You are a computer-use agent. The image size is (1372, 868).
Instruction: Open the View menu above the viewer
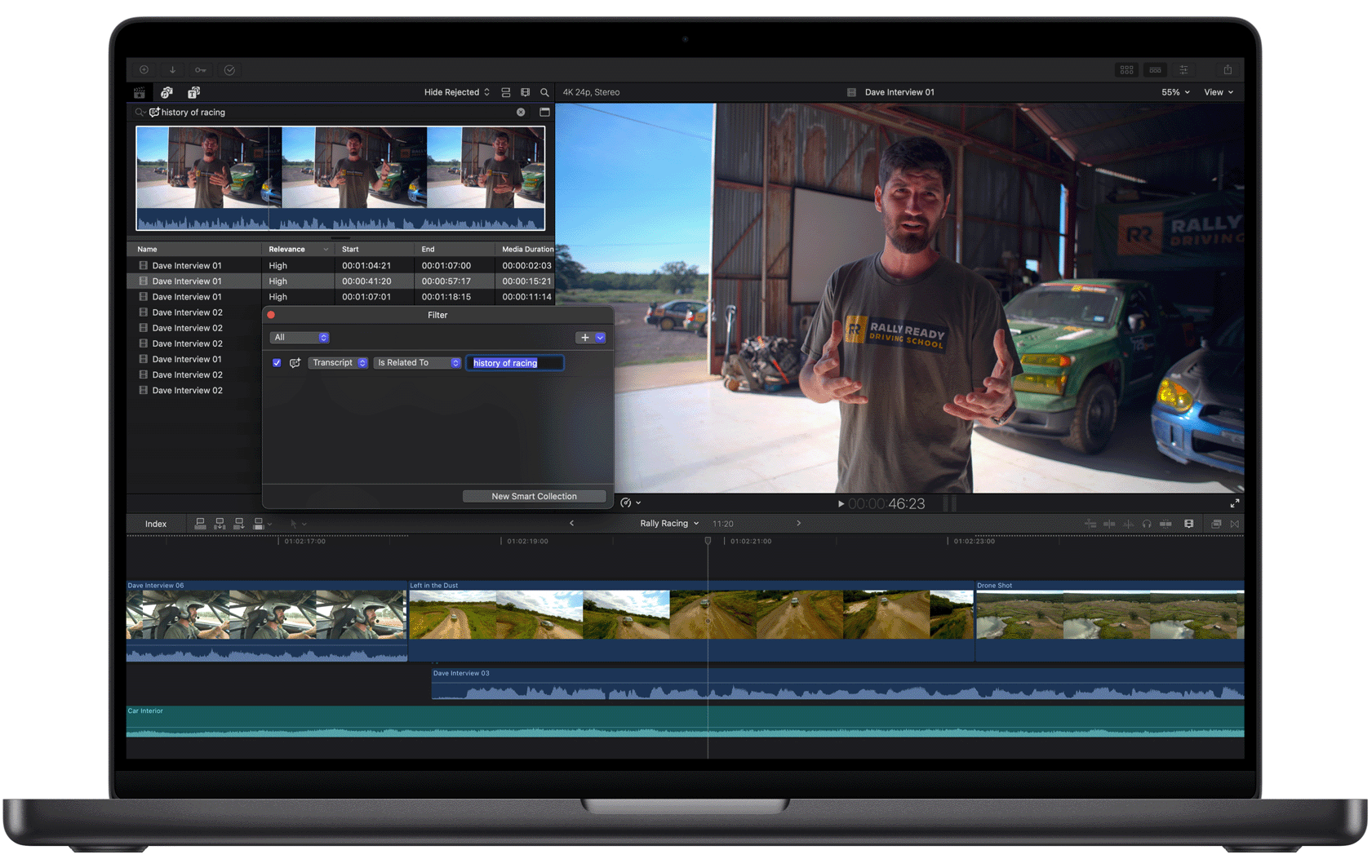coord(1218,92)
